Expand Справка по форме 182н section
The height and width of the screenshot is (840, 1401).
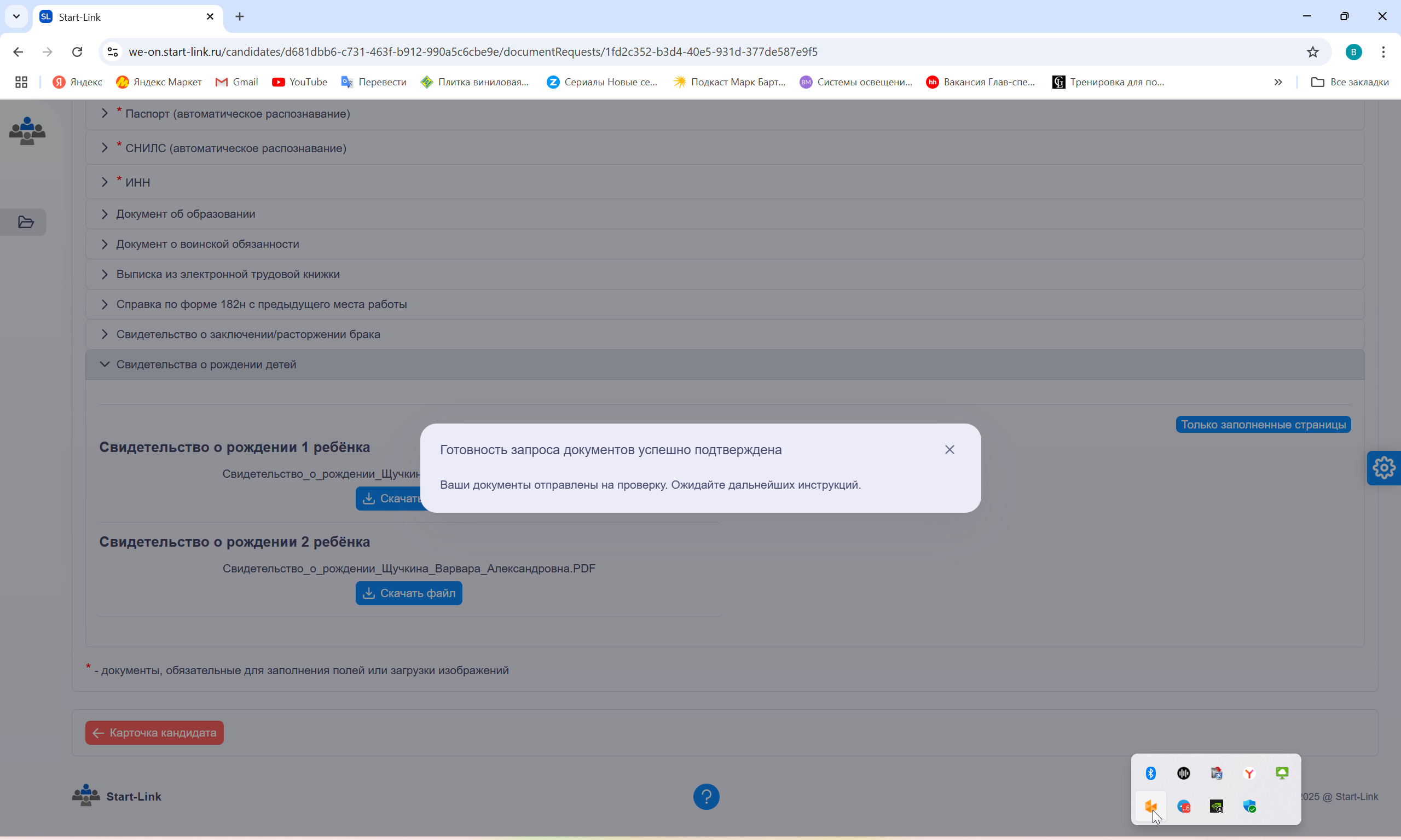[x=725, y=304]
